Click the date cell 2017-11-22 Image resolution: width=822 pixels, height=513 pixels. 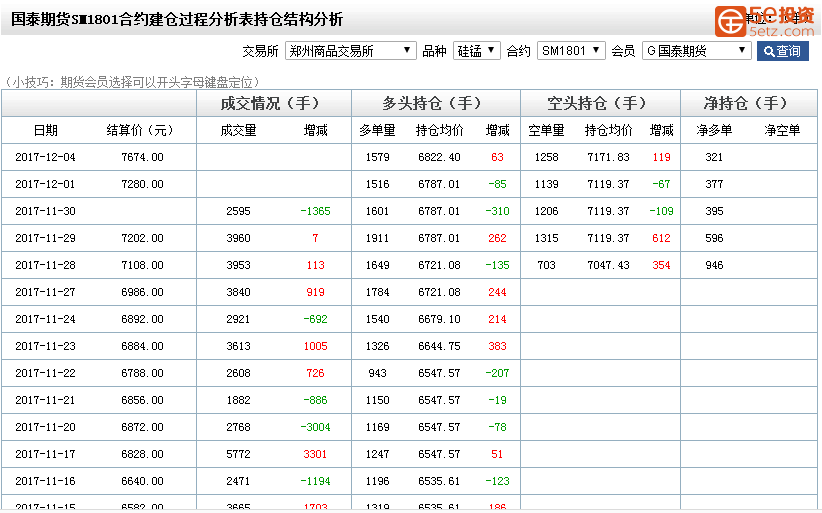pos(45,373)
